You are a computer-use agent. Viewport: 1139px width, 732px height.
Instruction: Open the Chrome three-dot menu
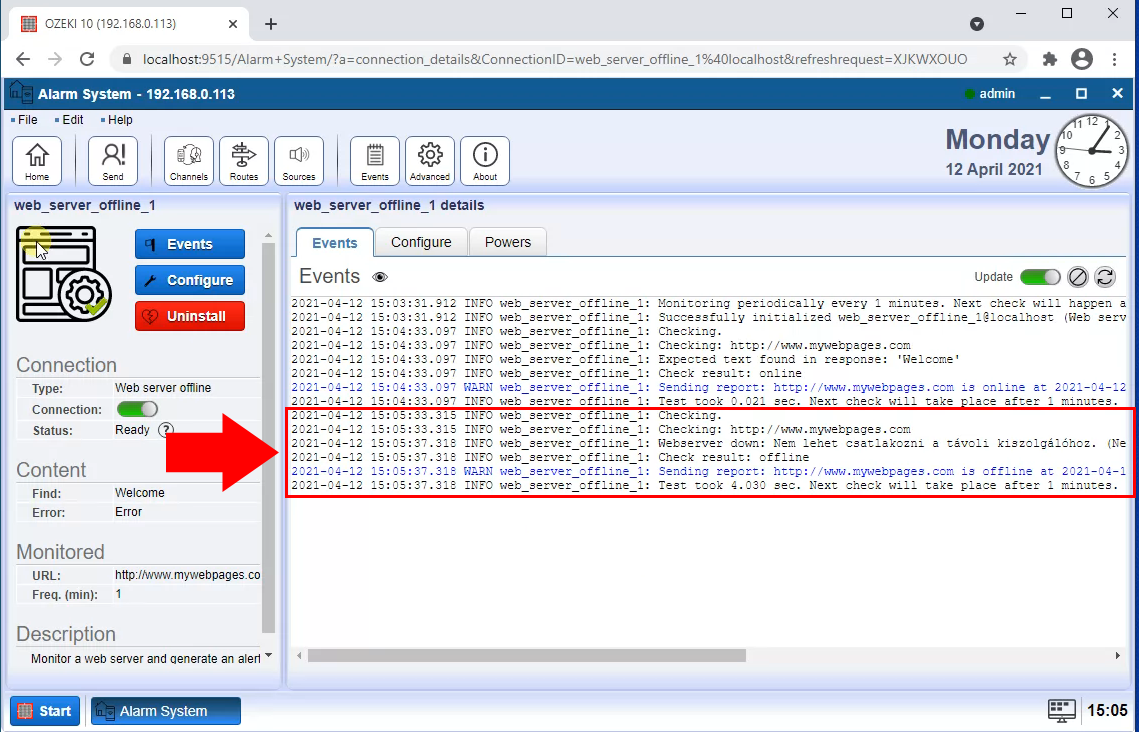(x=1114, y=60)
